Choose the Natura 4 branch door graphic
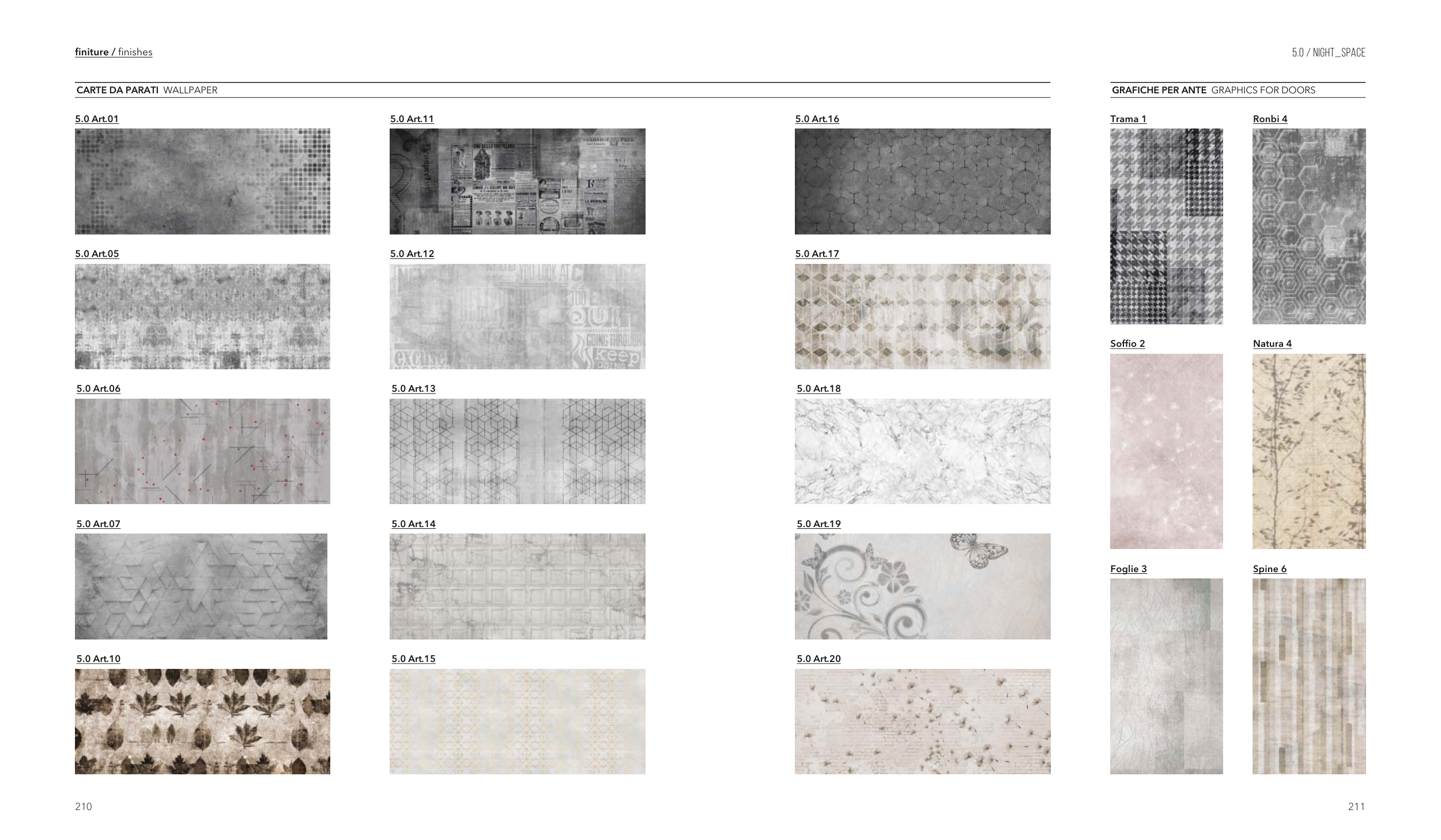1441x840 pixels. pos(1308,451)
